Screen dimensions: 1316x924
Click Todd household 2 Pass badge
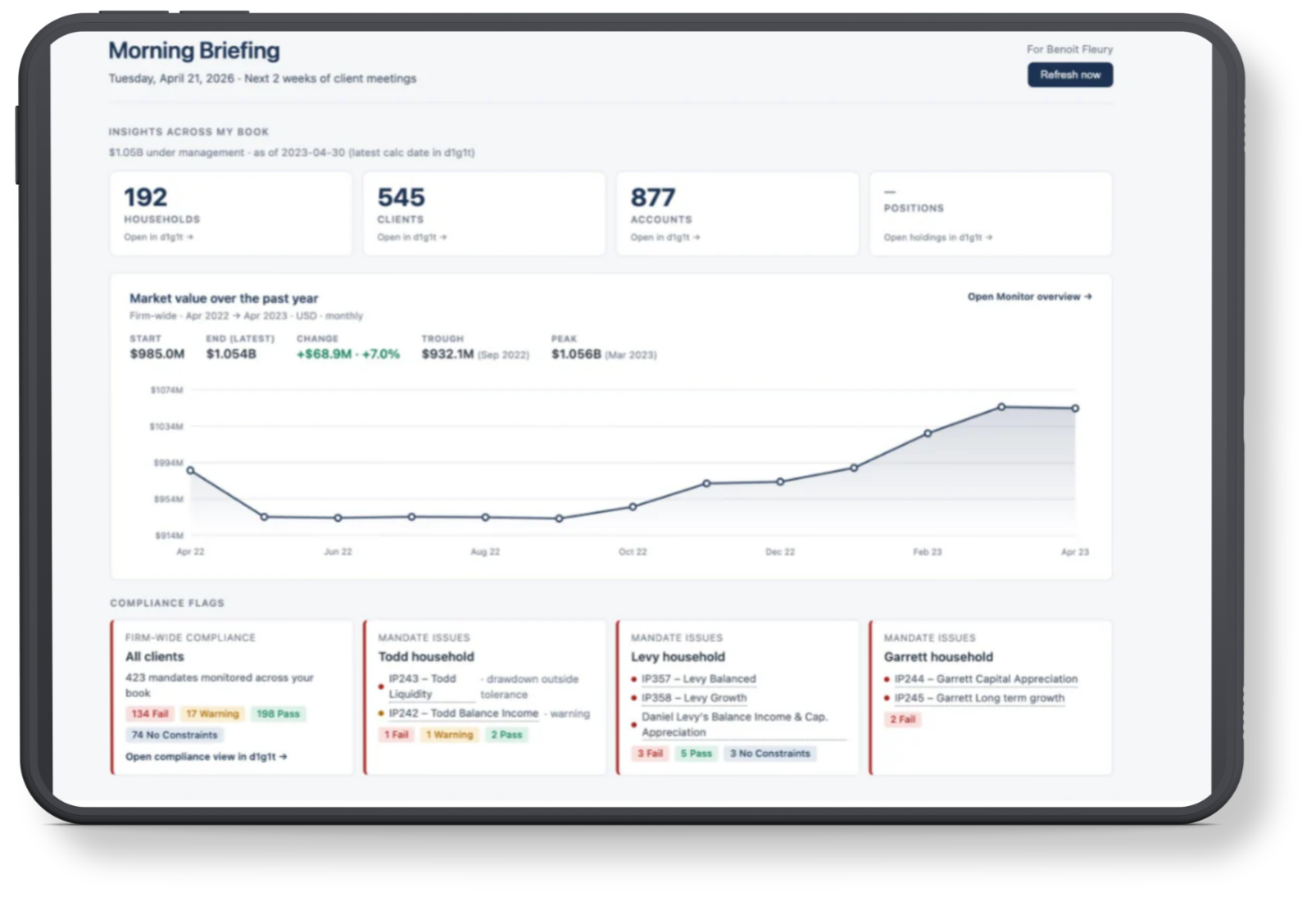(506, 735)
